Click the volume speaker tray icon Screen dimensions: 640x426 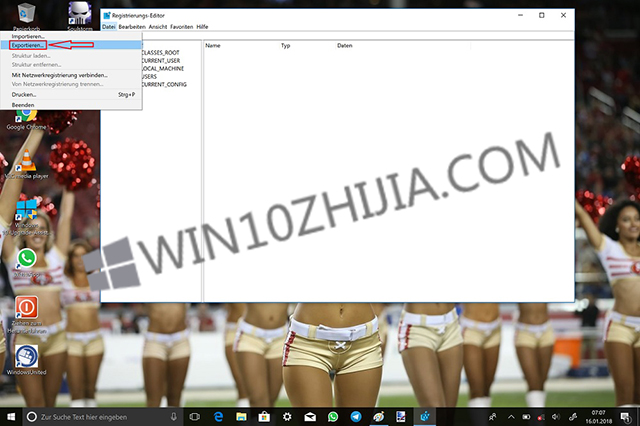coord(556,417)
